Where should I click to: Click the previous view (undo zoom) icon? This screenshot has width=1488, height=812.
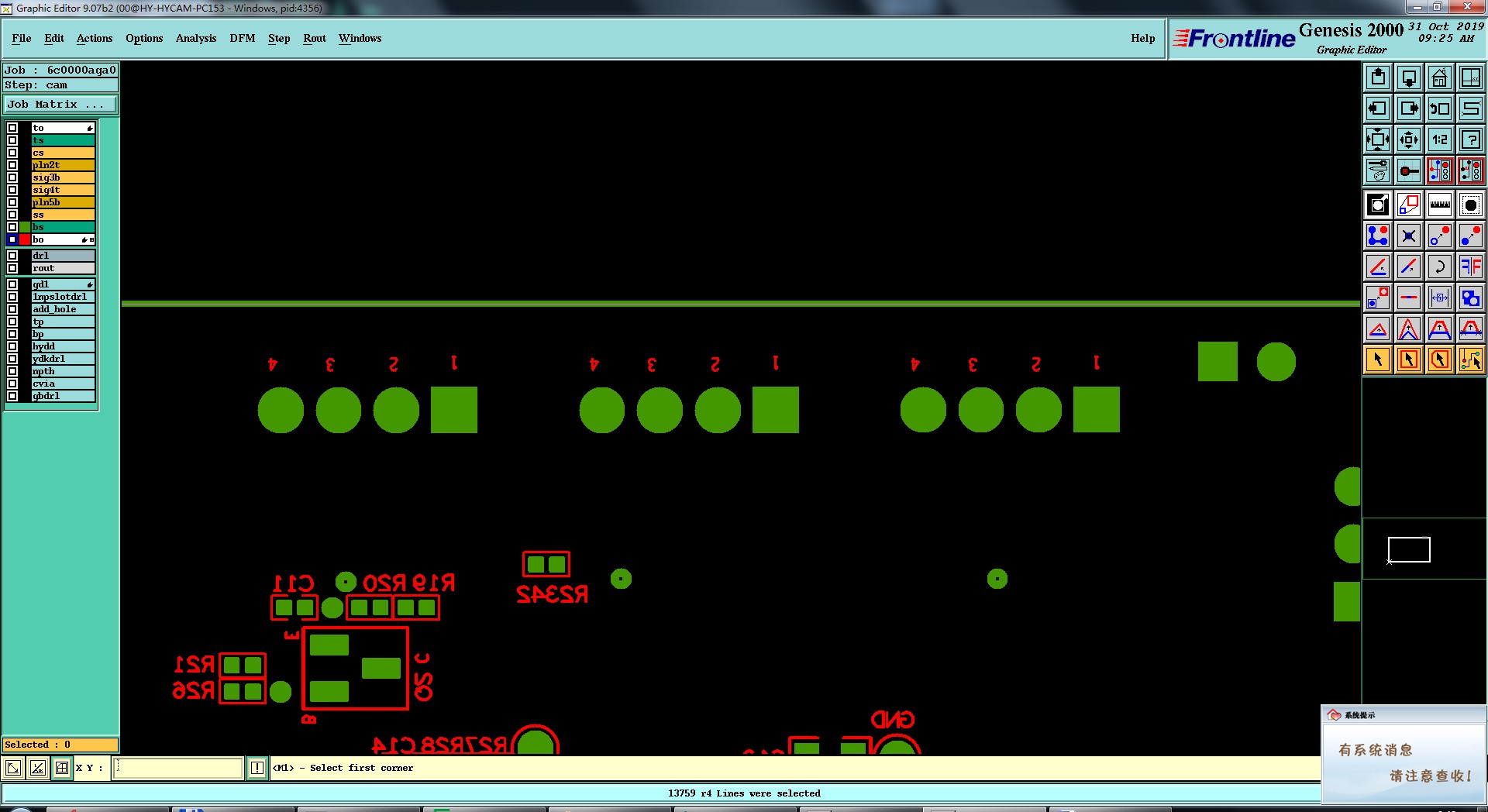pyautogui.click(x=1440, y=108)
